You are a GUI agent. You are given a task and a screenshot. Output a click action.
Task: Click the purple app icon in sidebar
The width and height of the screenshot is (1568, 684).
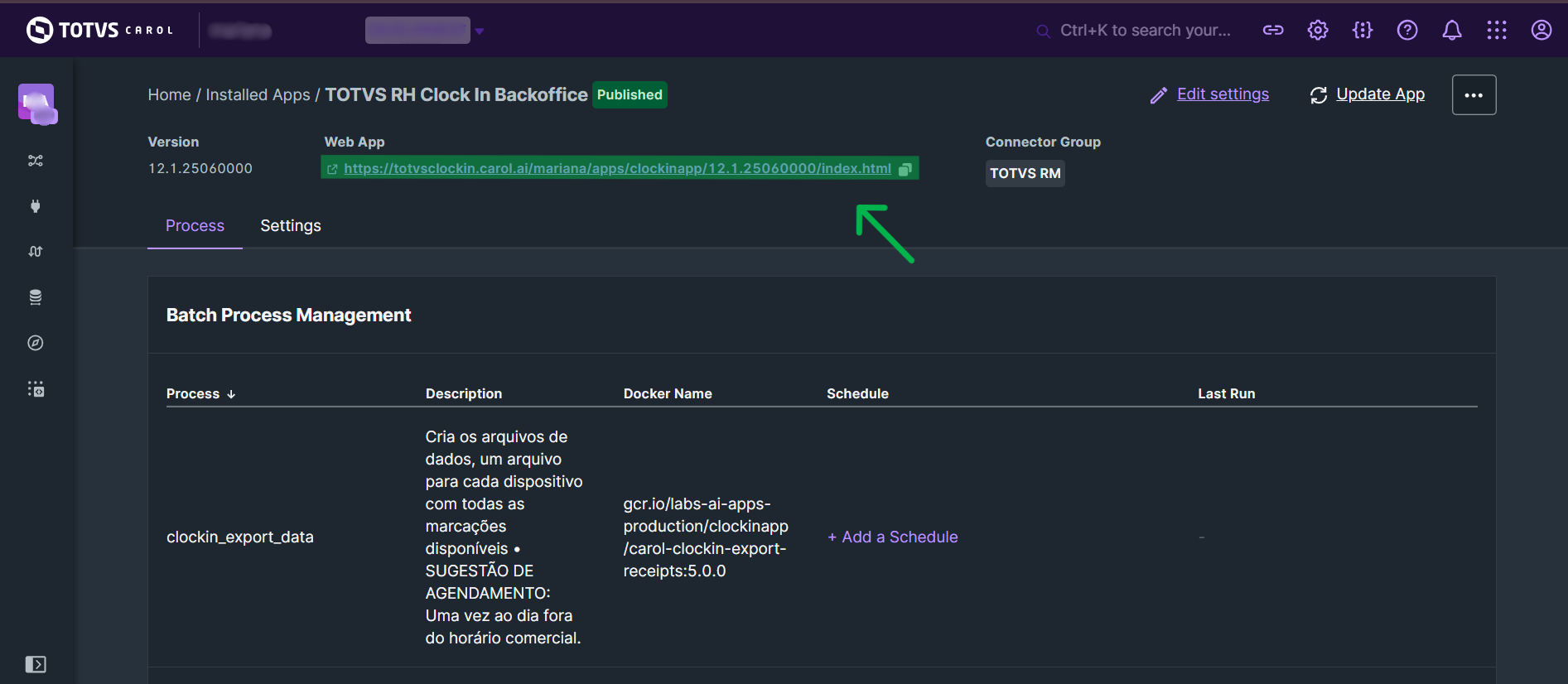36,104
